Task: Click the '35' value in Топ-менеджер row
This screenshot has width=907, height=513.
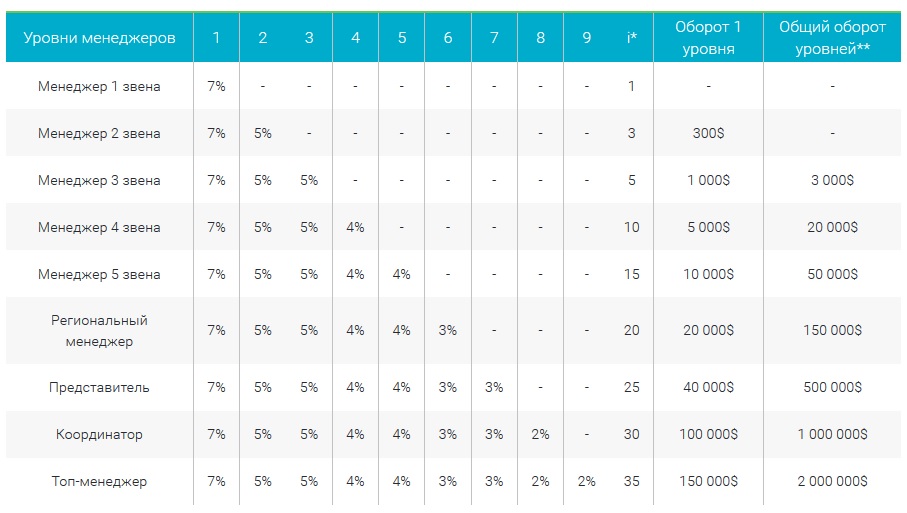Action: tap(631, 481)
